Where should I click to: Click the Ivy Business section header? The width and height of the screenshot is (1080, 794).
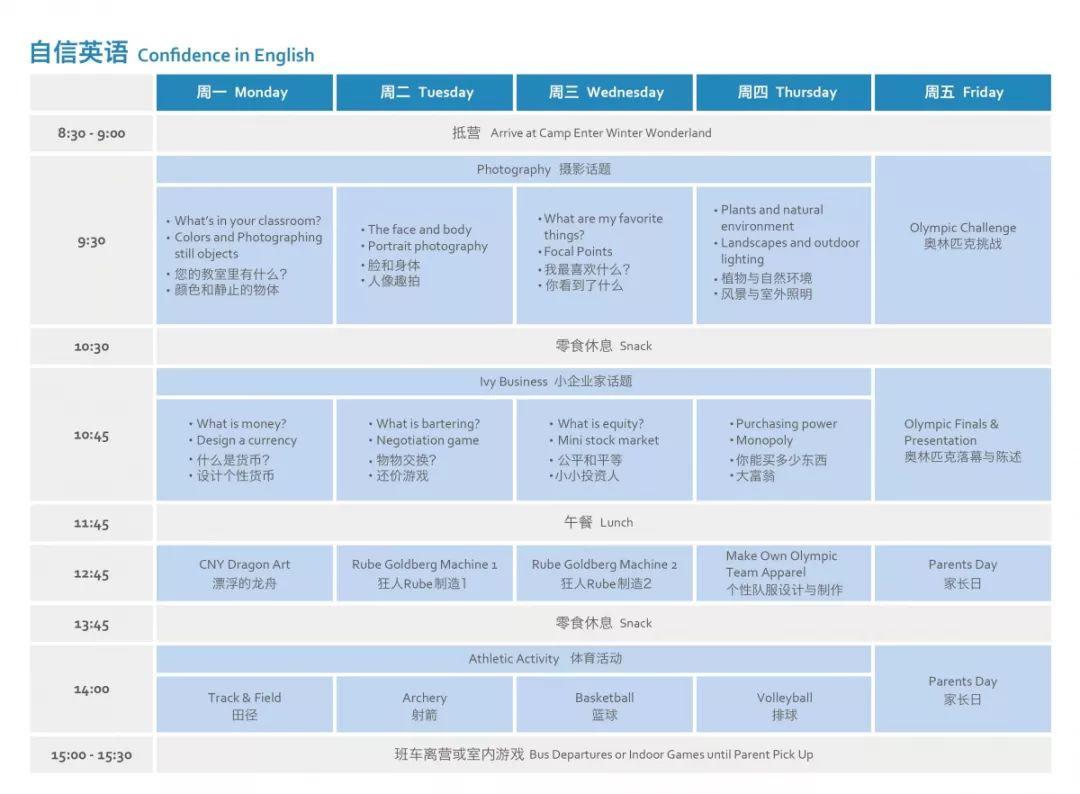pyautogui.click(x=514, y=382)
